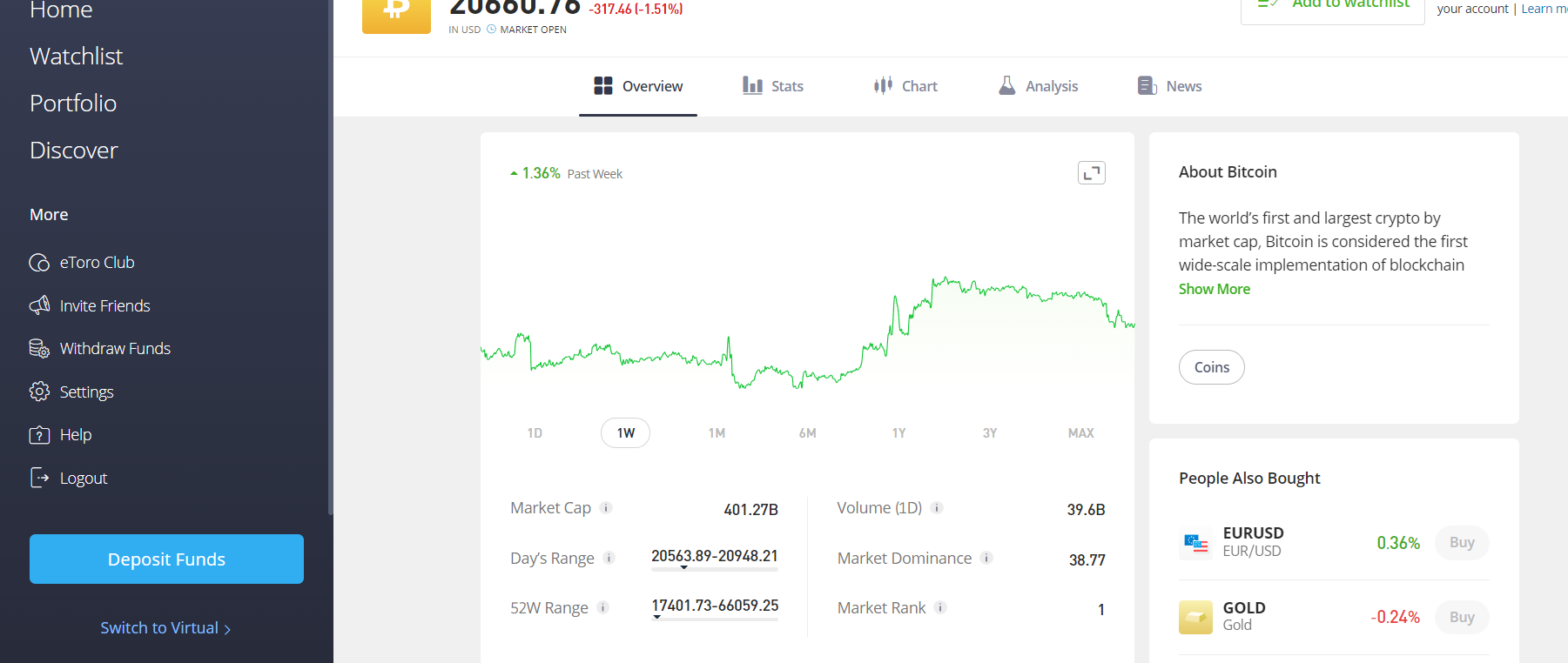Click the Volume value 39.6B
The width and height of the screenshot is (1568, 663).
1086,510
